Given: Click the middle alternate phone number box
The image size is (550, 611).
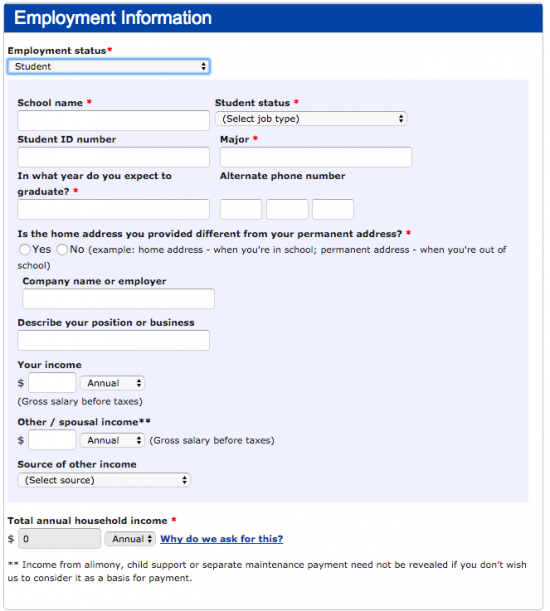Looking at the screenshot, I should point(287,209).
